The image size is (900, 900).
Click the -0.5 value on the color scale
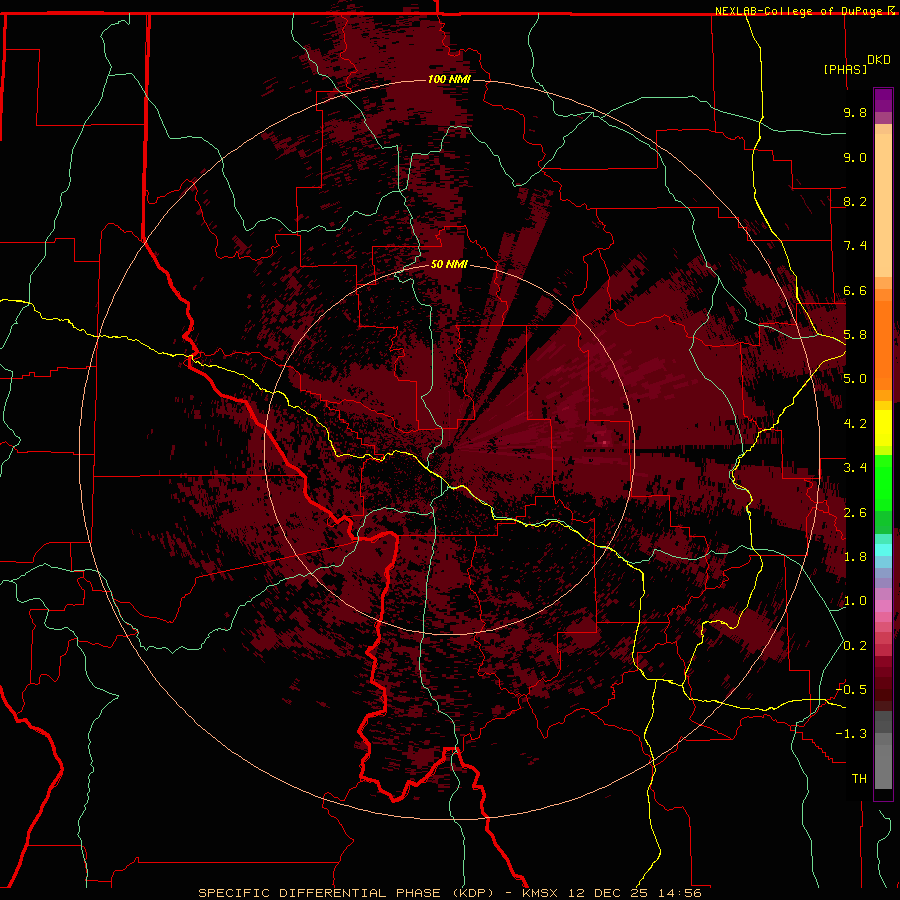pyautogui.click(x=851, y=690)
